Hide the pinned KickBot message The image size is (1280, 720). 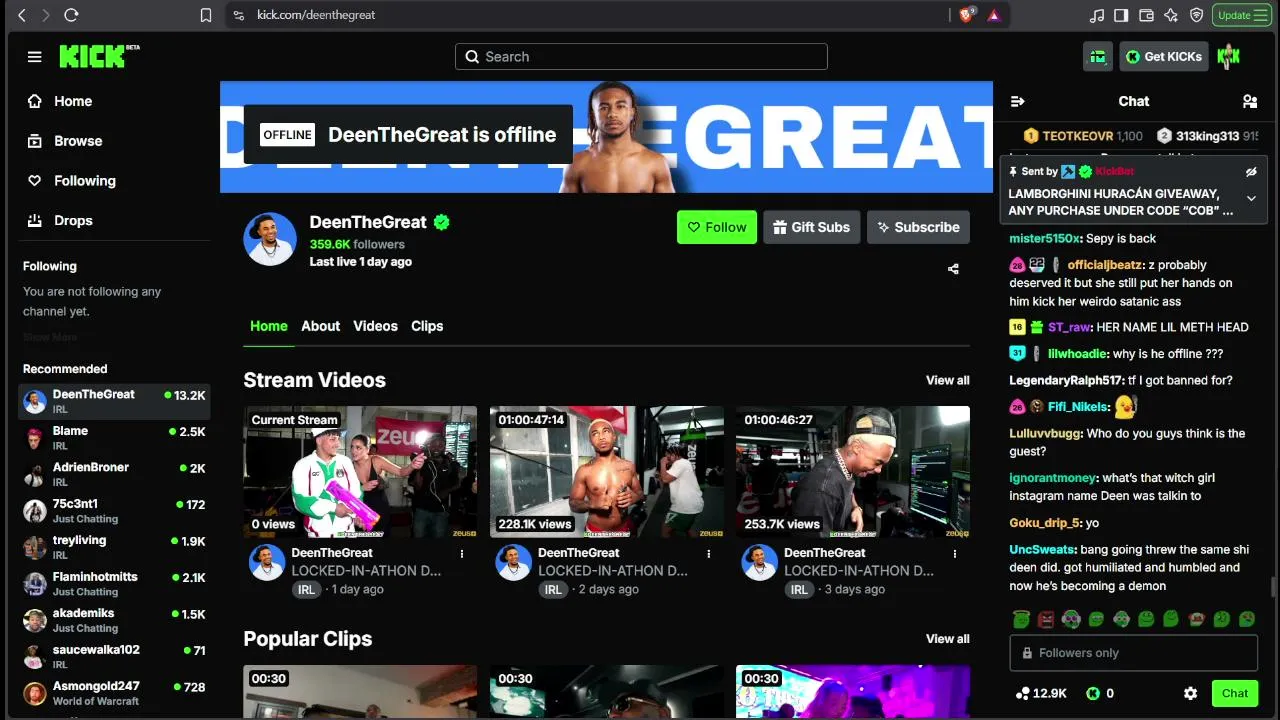(x=1250, y=172)
